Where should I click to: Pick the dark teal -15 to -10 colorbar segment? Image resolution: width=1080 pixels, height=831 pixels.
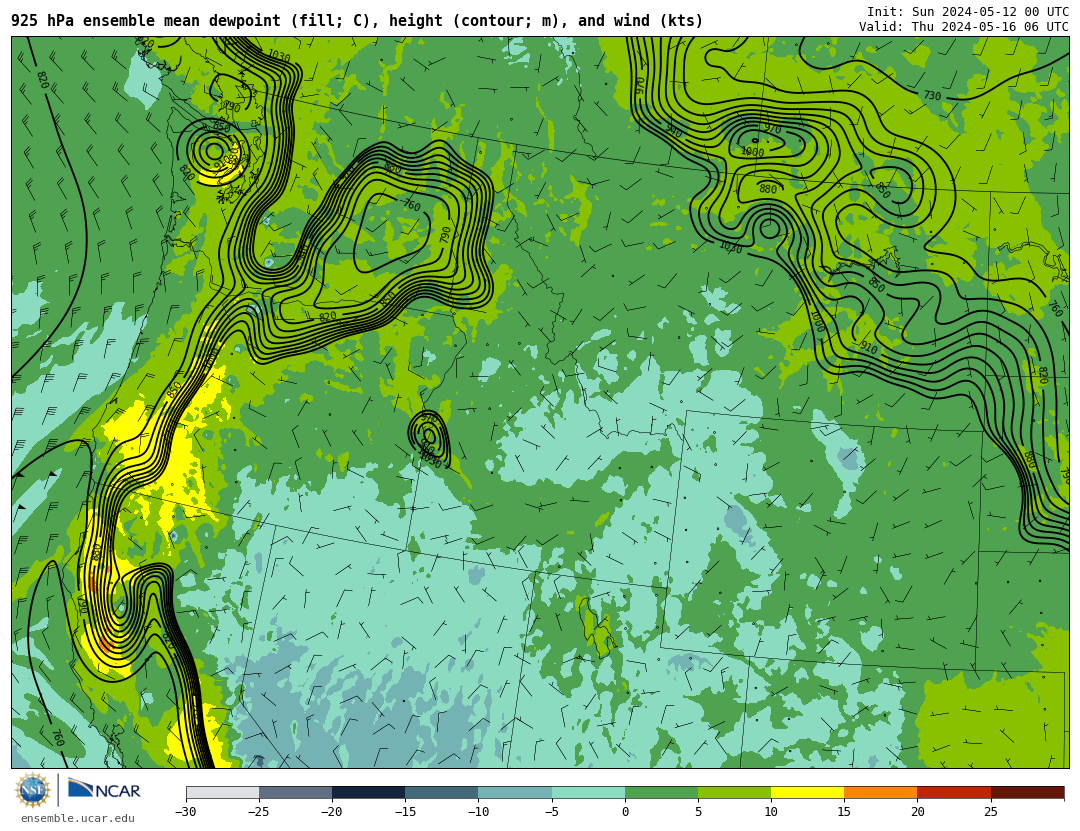[x=442, y=792]
